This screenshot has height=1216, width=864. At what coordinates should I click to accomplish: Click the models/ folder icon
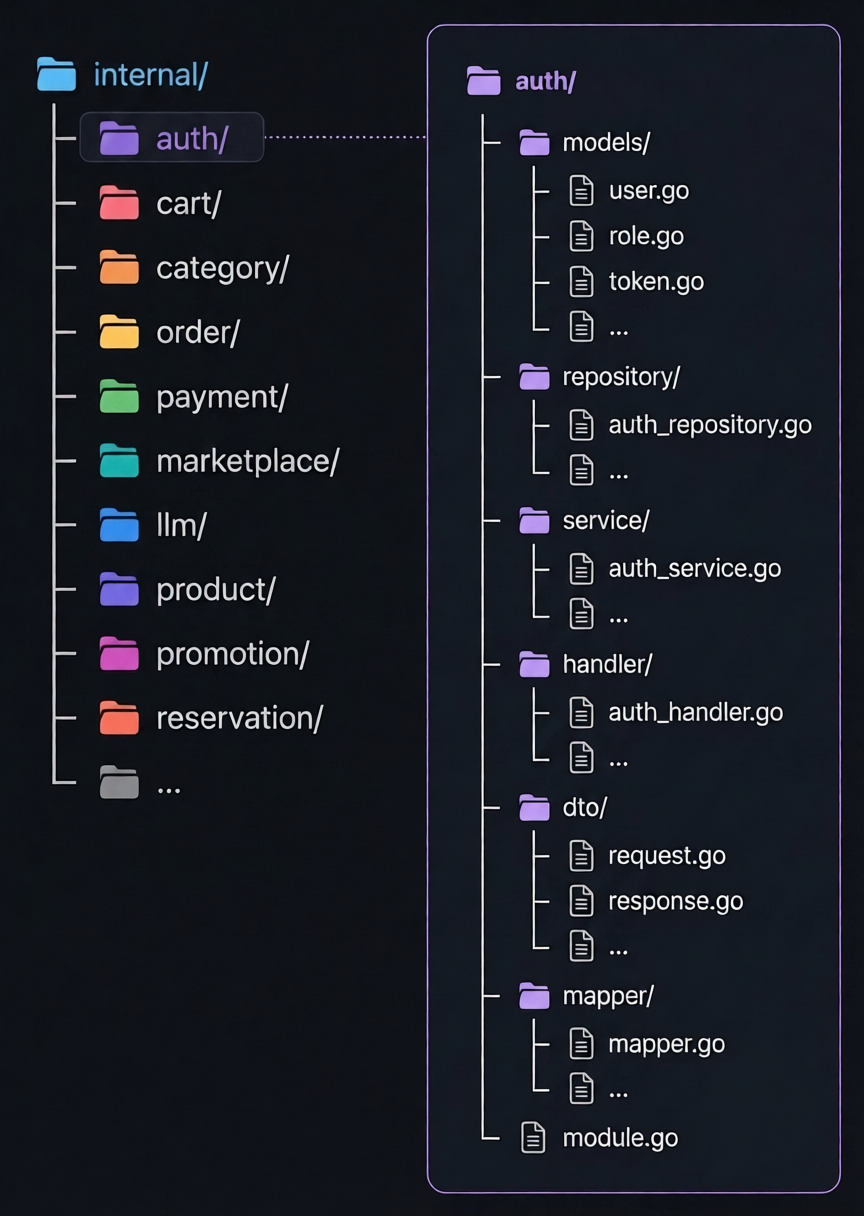535,142
